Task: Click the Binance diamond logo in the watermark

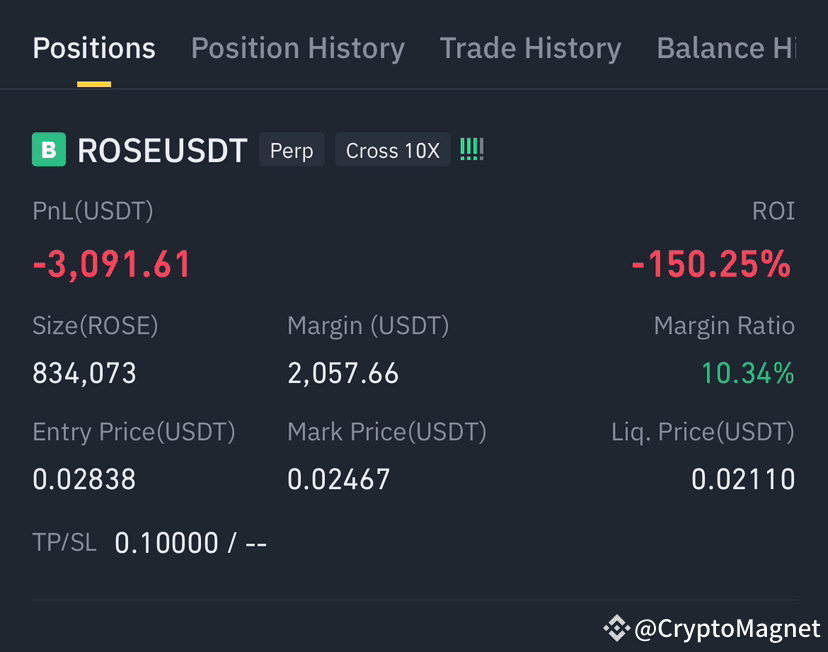Action: coord(615,628)
